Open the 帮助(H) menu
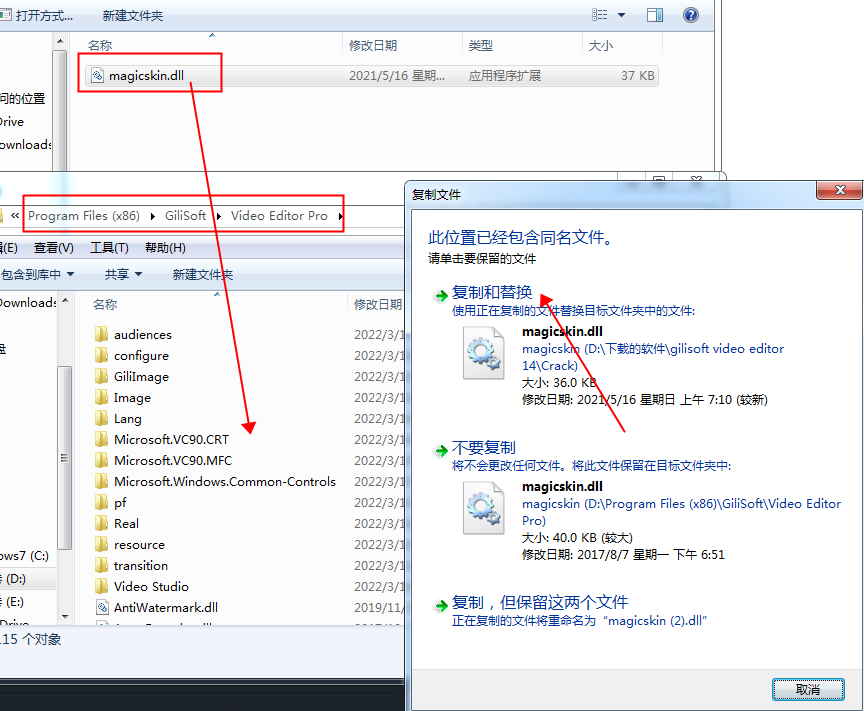Viewport: 864px width, 711px height. 165,248
